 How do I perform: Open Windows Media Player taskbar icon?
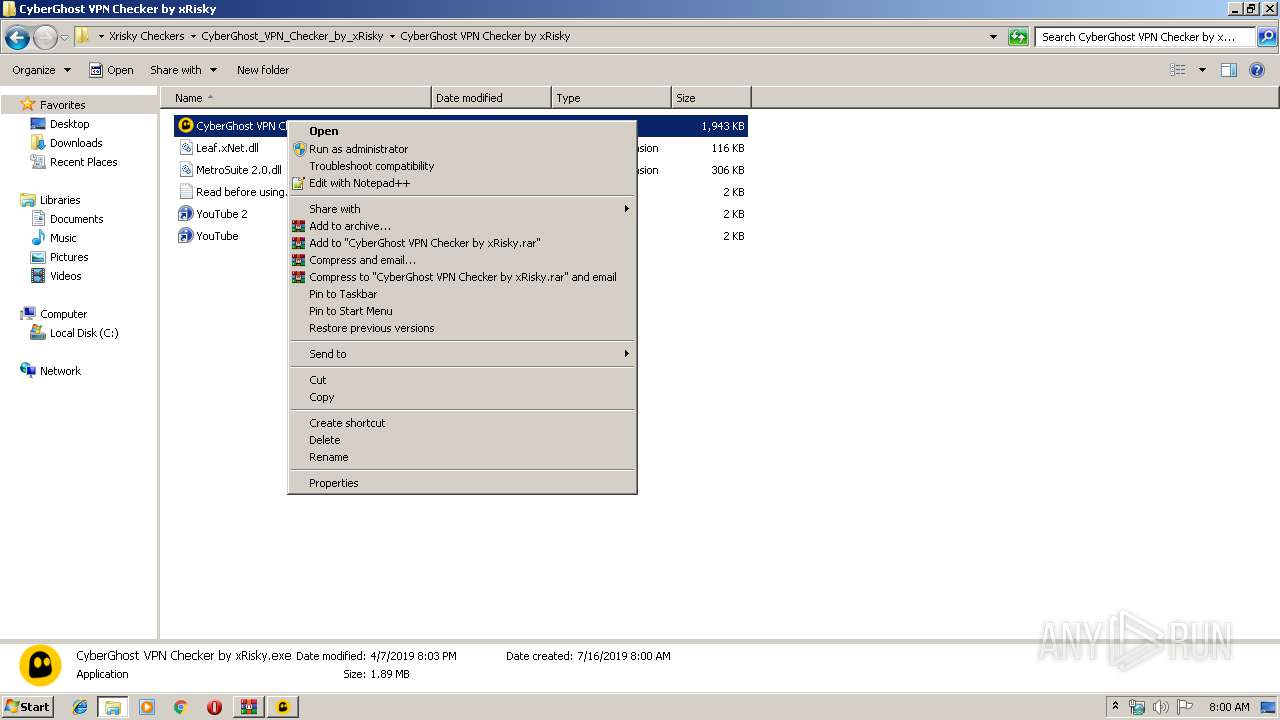pyautogui.click(x=147, y=707)
